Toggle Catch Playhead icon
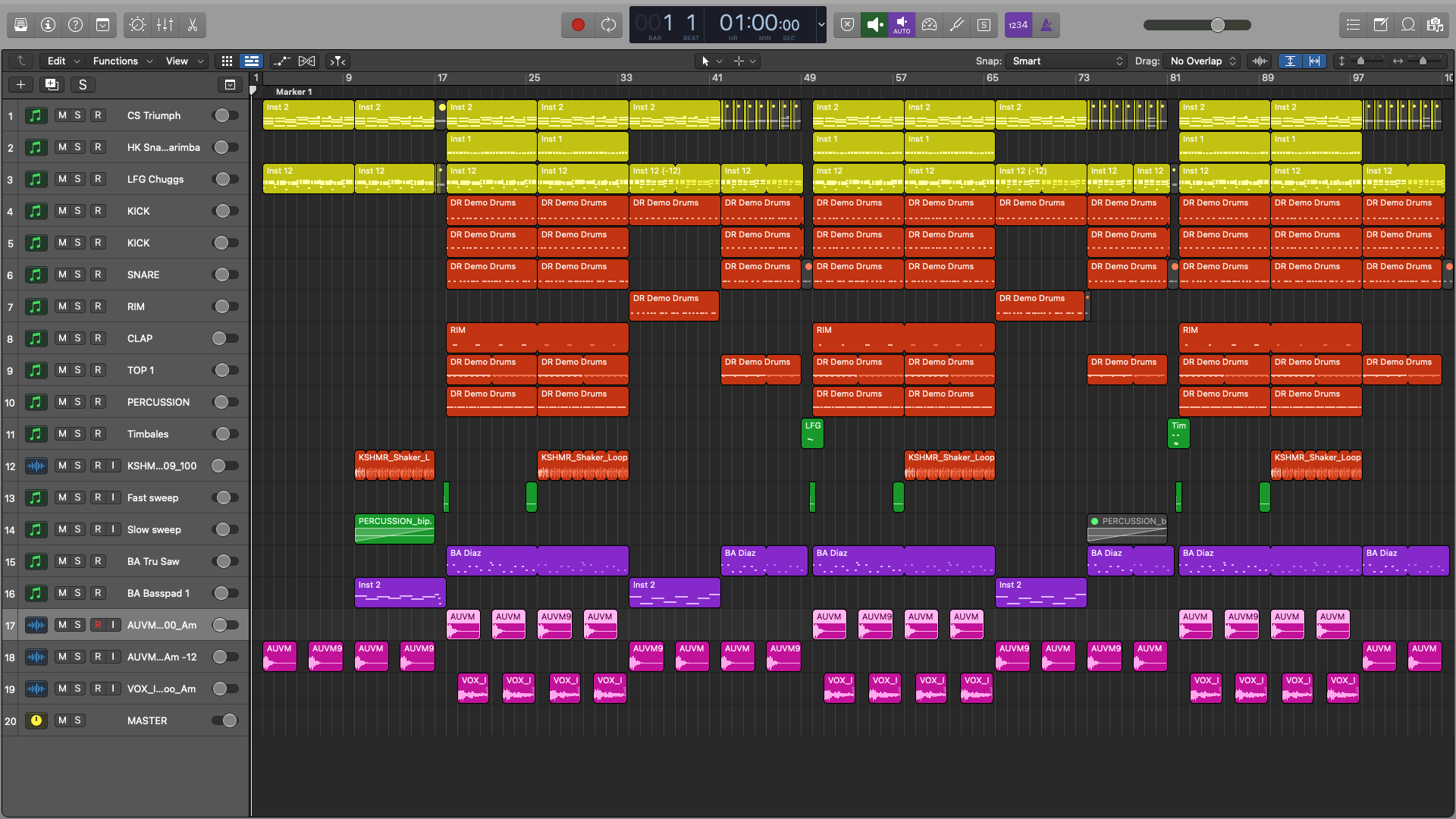 coord(338,61)
